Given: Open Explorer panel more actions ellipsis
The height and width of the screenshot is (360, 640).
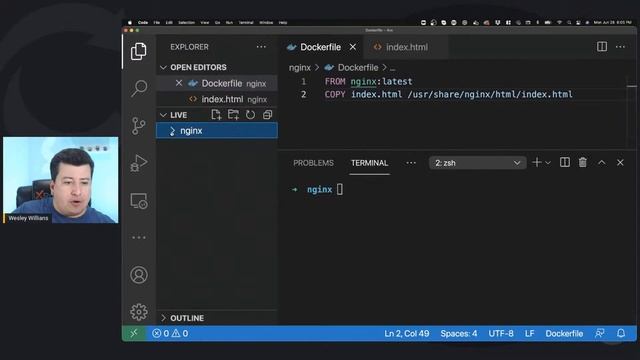Looking at the screenshot, I should [261, 47].
